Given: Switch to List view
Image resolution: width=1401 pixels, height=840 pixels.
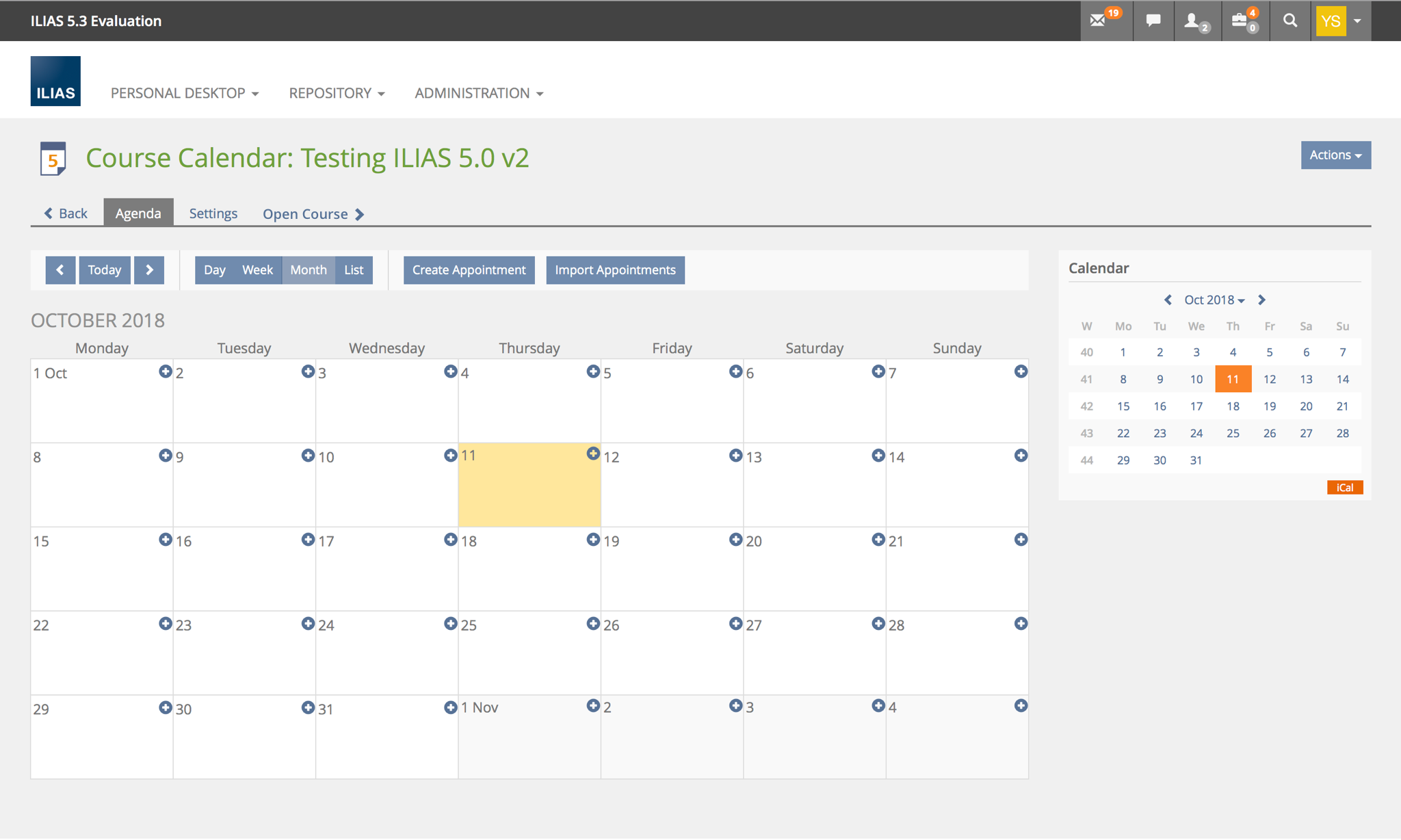Looking at the screenshot, I should point(354,270).
